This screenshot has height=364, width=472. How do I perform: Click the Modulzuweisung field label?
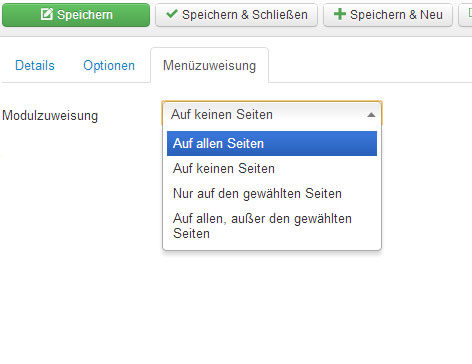50,116
